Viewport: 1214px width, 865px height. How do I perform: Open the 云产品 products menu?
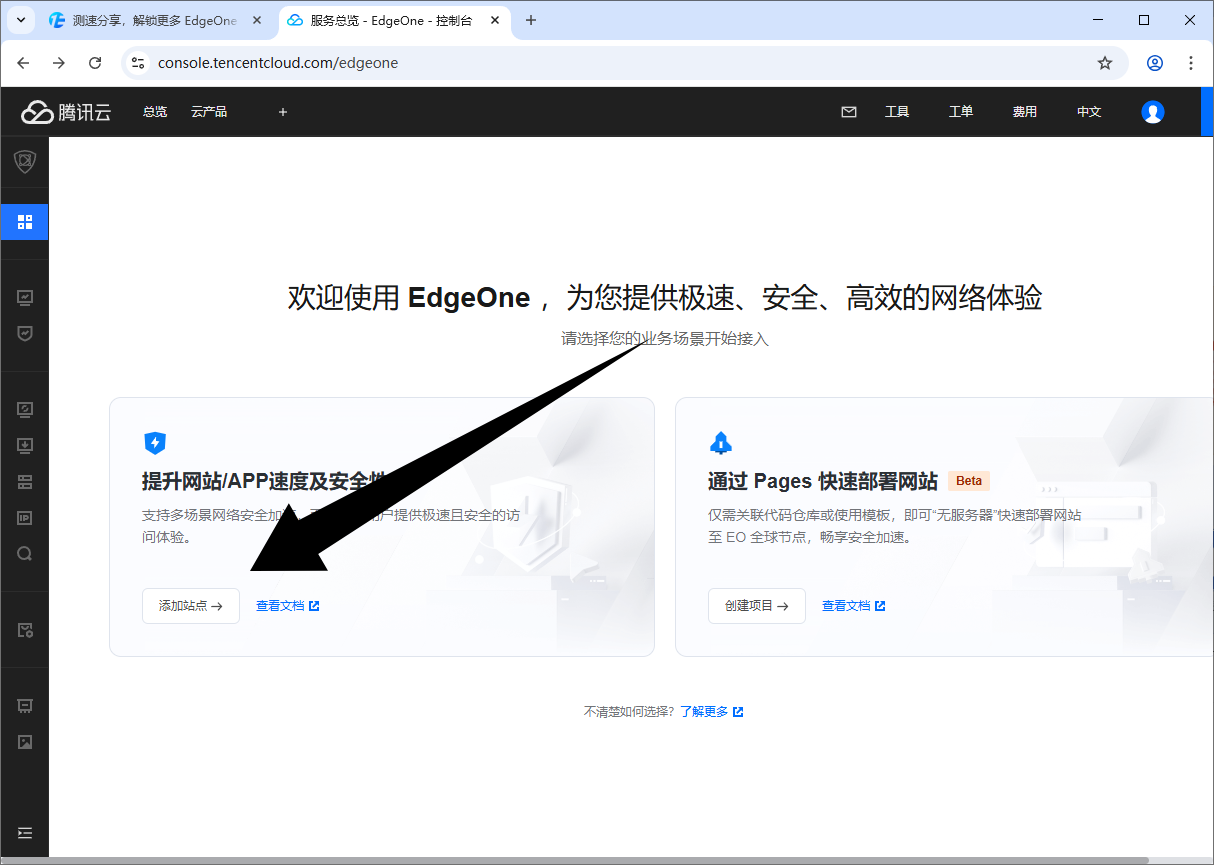coord(208,111)
